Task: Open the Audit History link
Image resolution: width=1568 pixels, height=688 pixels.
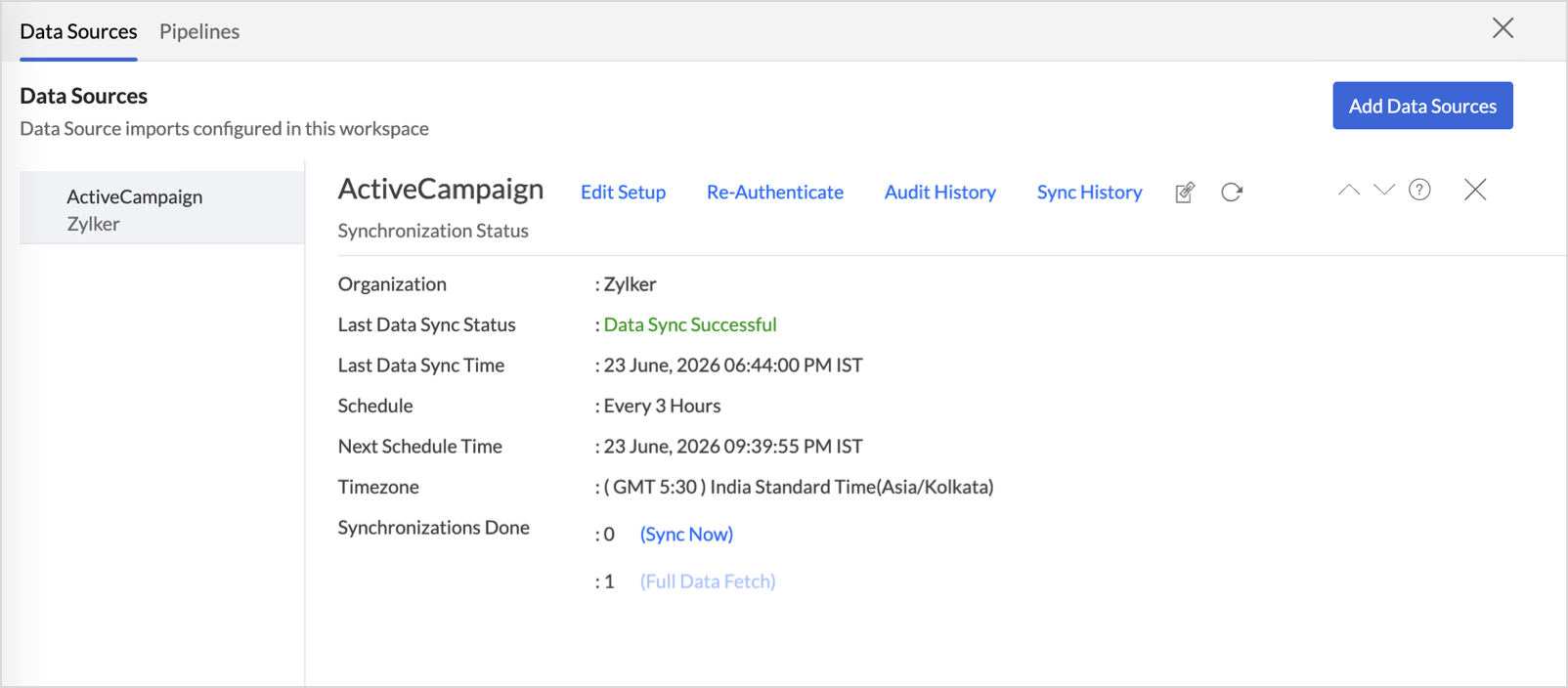Action: click(x=940, y=193)
